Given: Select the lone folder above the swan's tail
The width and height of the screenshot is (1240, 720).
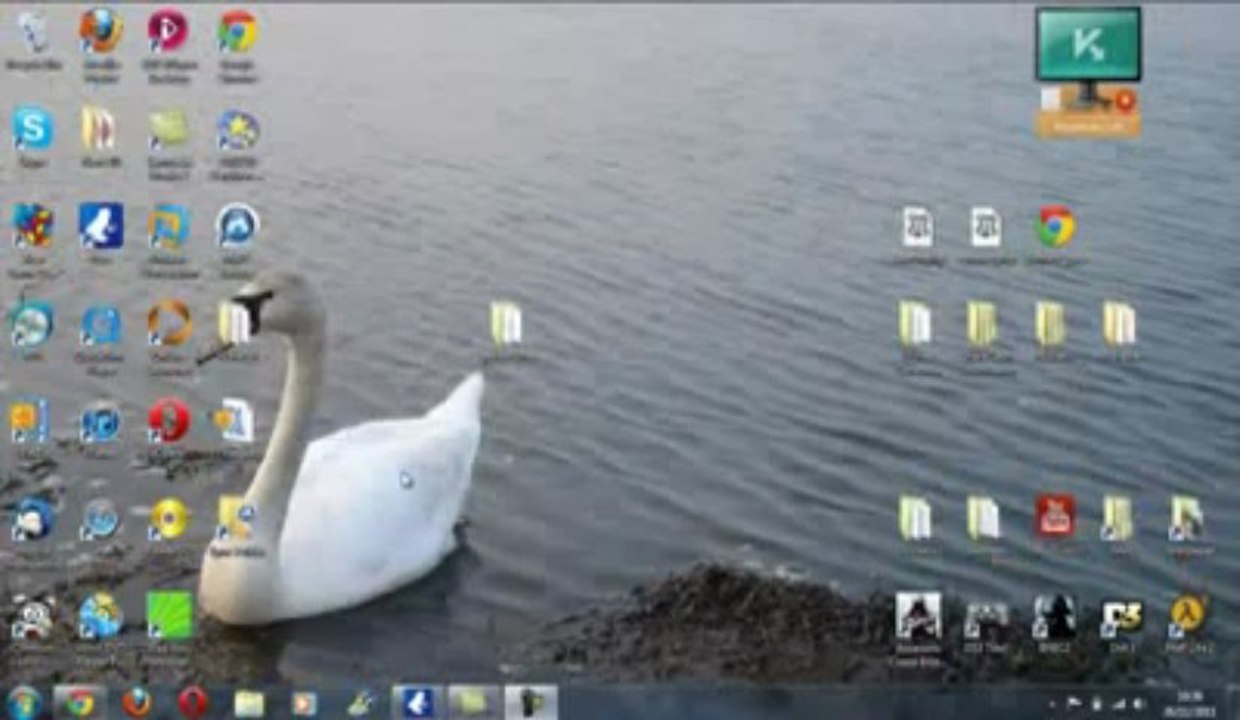Looking at the screenshot, I should (x=506, y=324).
